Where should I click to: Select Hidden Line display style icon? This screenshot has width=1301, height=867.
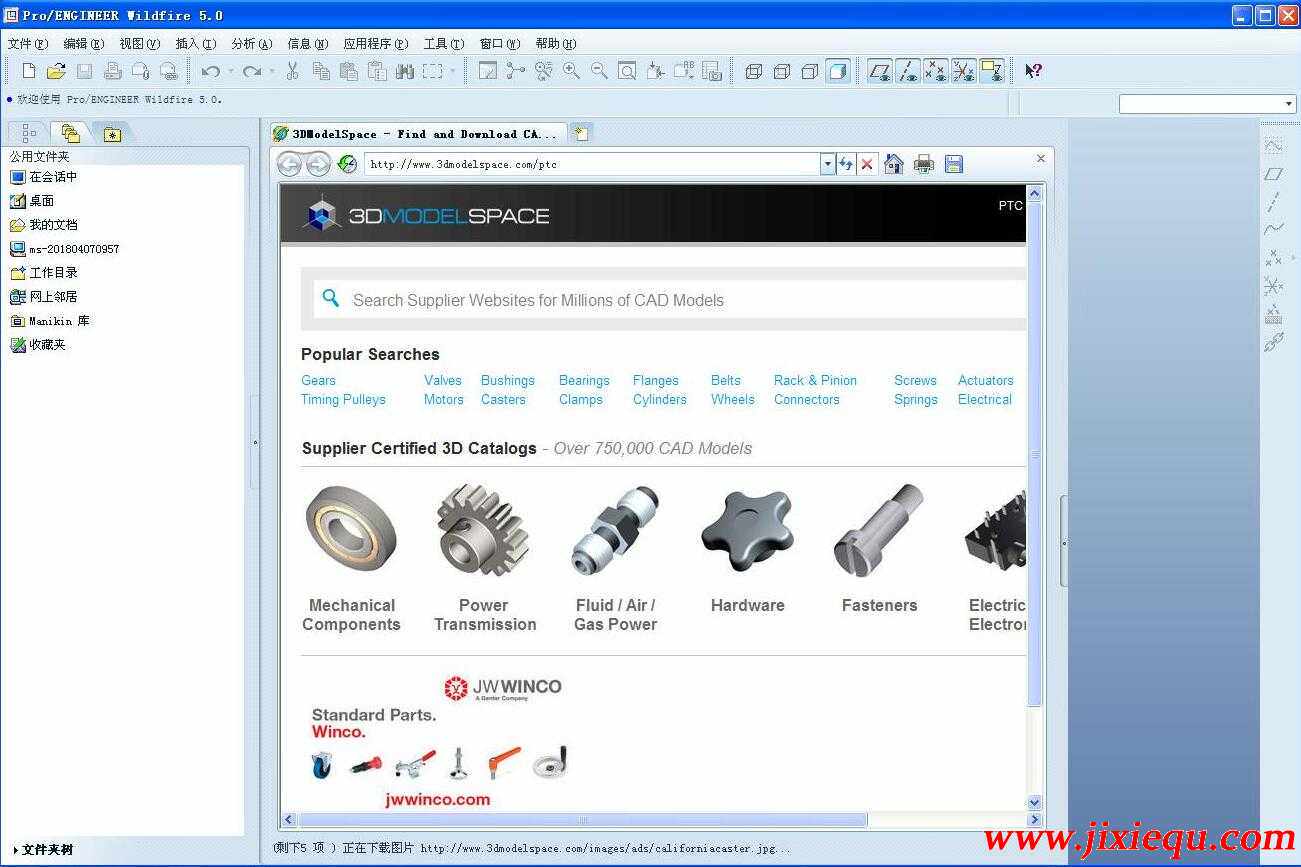click(782, 71)
